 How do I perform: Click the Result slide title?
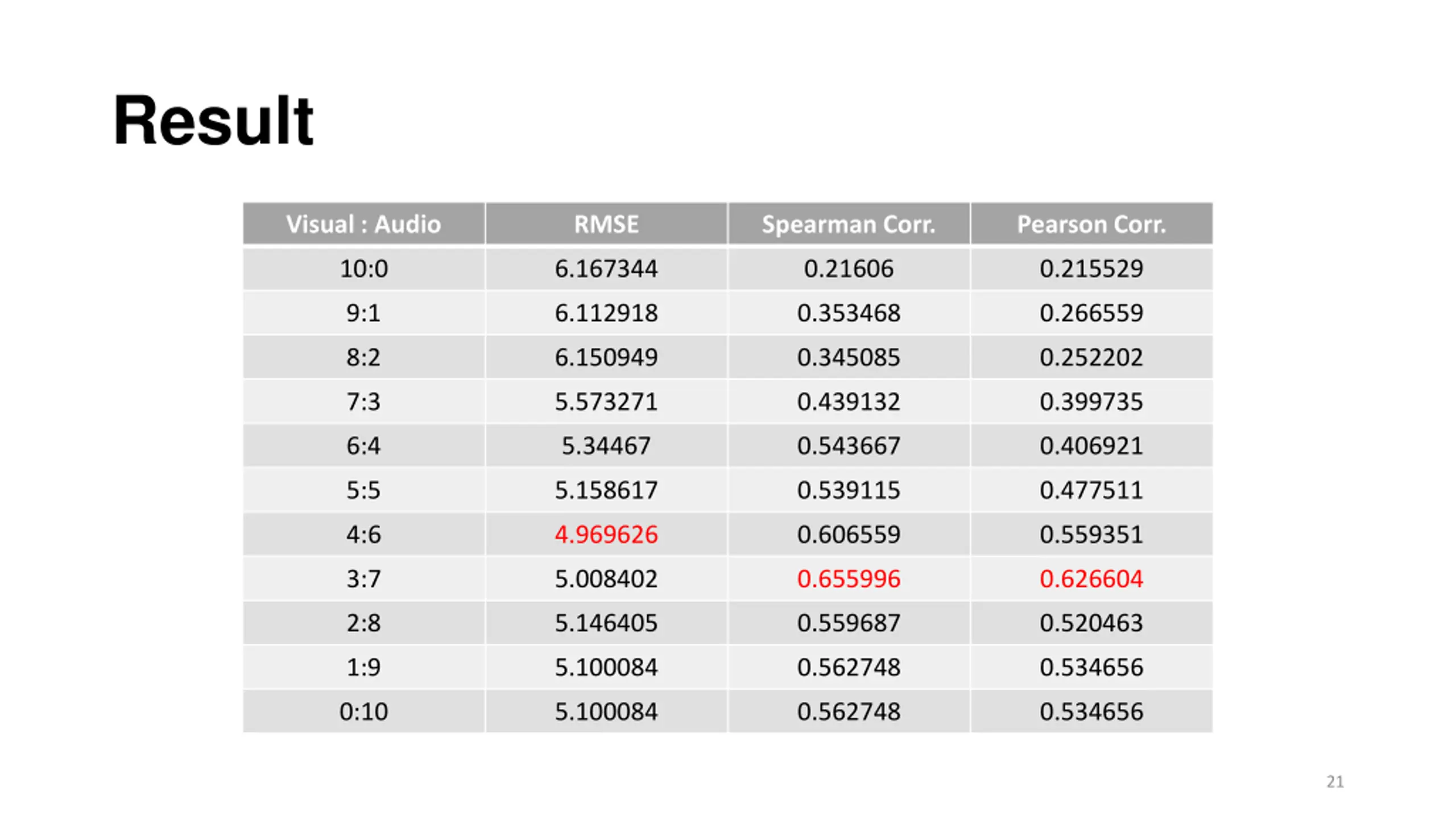point(213,120)
